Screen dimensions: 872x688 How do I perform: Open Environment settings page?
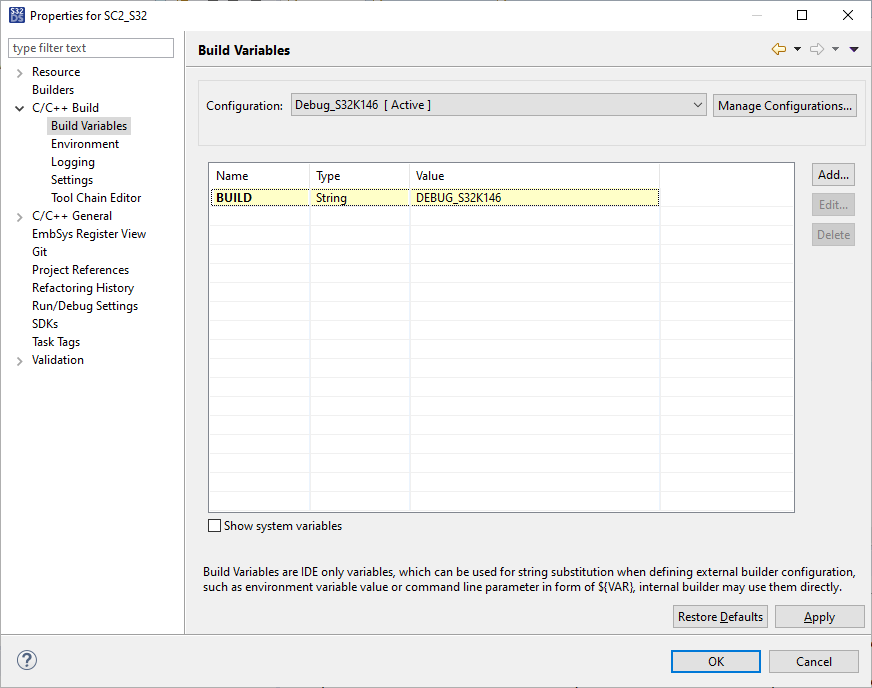tap(85, 144)
